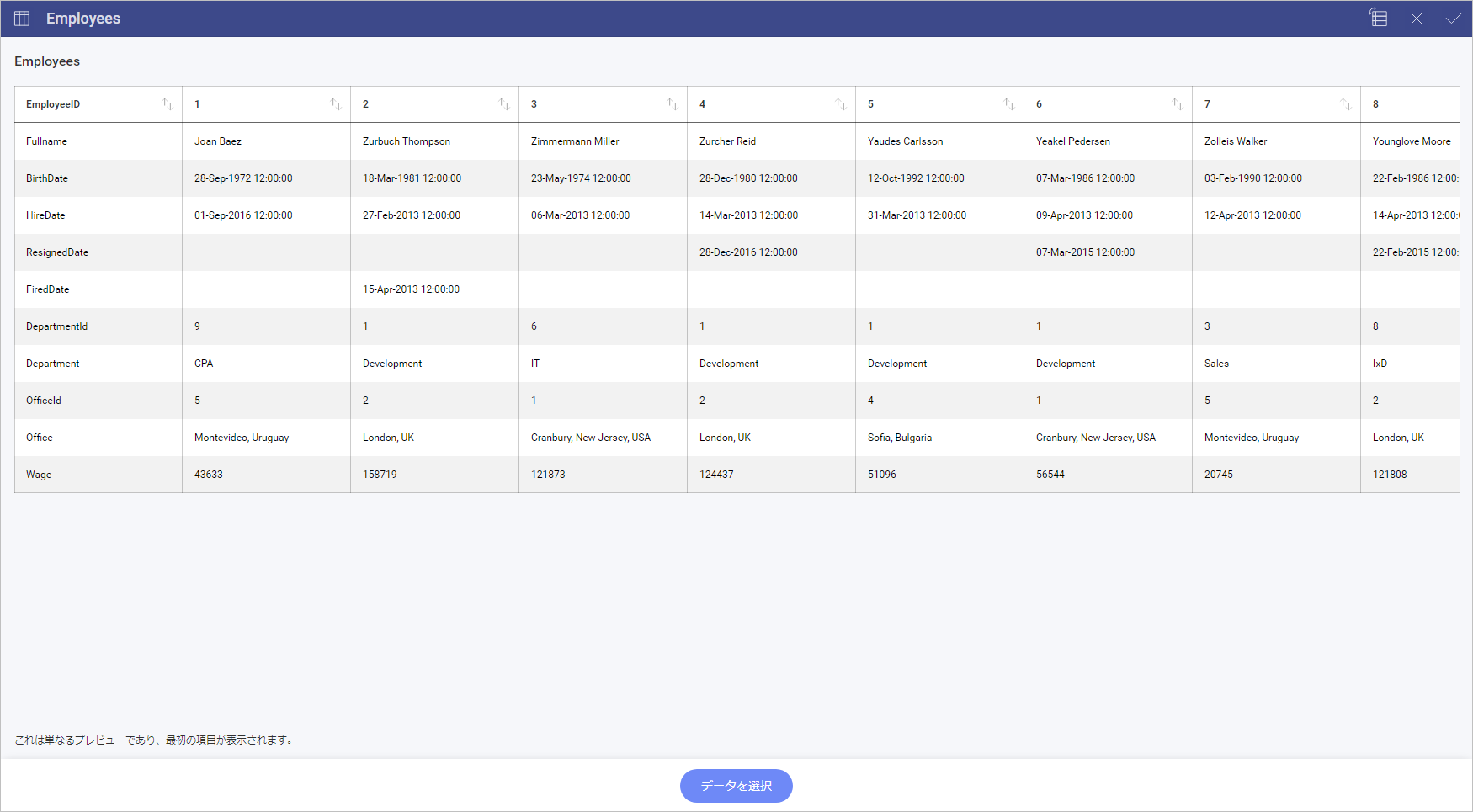The width and height of the screenshot is (1473, 812).
Task: Select the DepartmentId row label
Action: pyautogui.click(x=98, y=326)
